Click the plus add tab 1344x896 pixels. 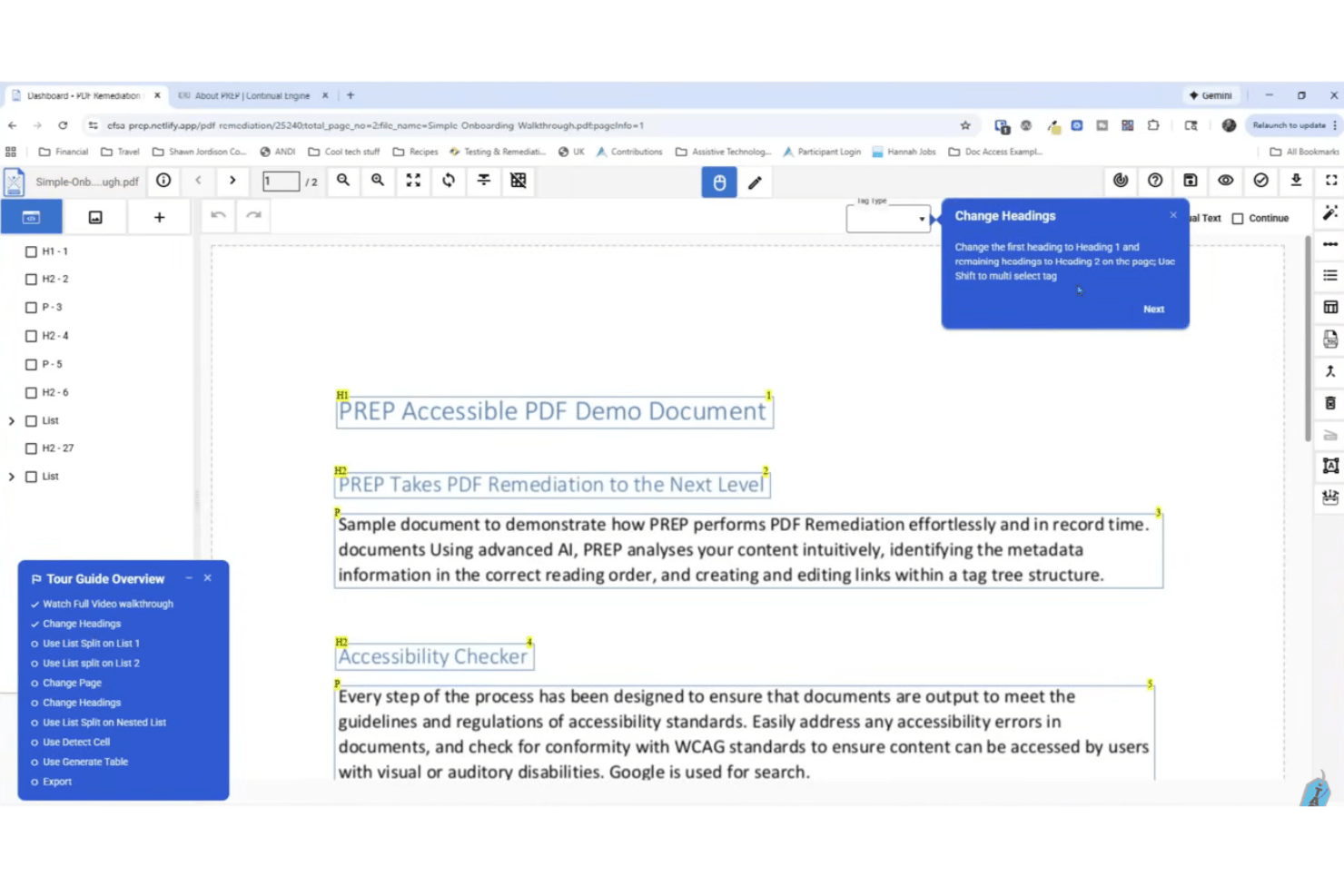(x=159, y=217)
